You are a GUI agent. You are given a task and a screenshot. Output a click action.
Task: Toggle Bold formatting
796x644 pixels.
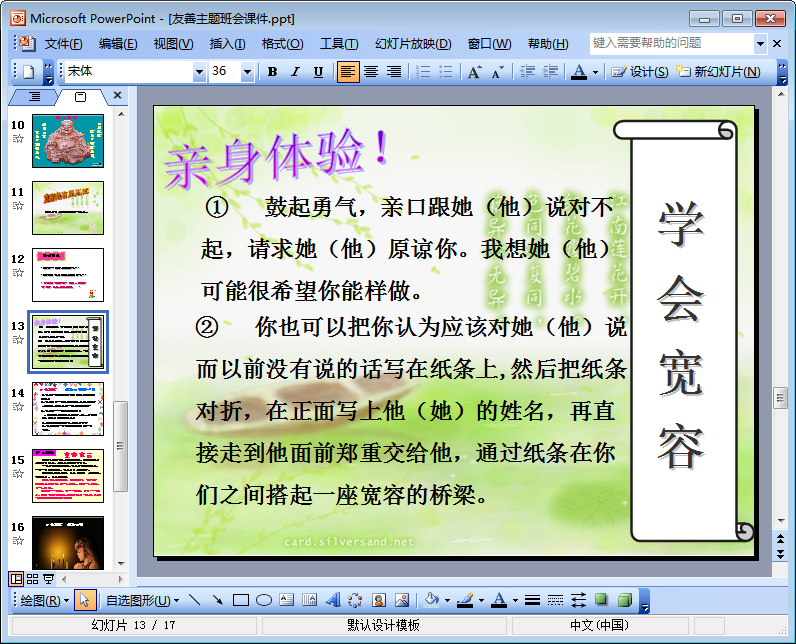tap(272, 72)
